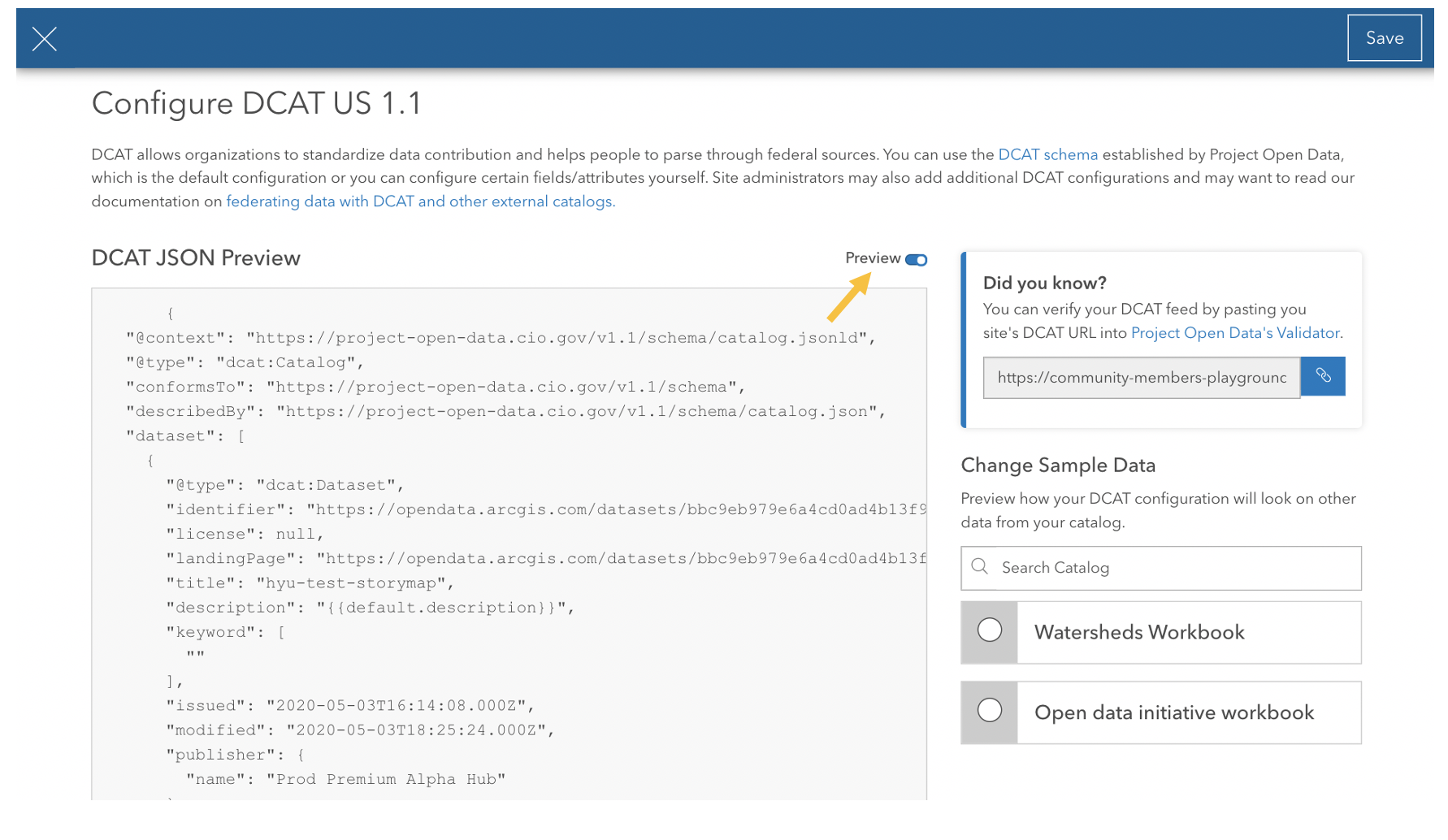Open the DCAT schema link
The image size is (1448, 840).
click(1047, 154)
